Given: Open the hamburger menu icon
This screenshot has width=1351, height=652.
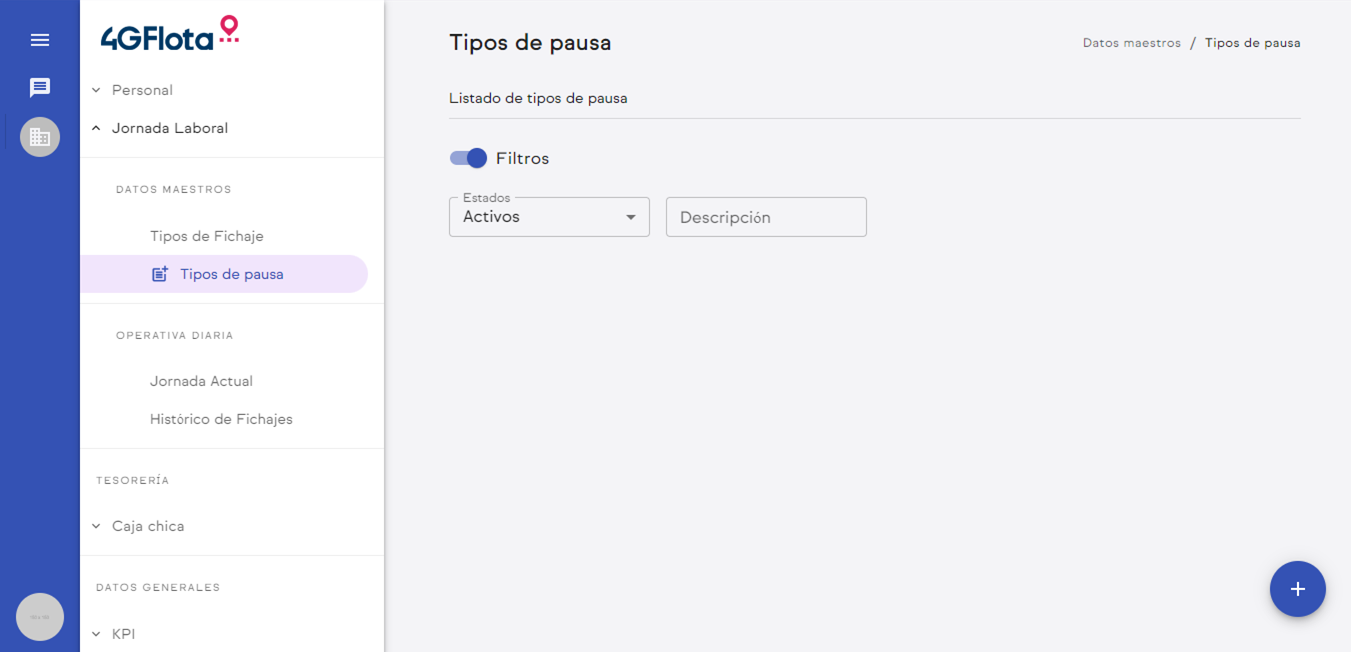Looking at the screenshot, I should coord(40,40).
